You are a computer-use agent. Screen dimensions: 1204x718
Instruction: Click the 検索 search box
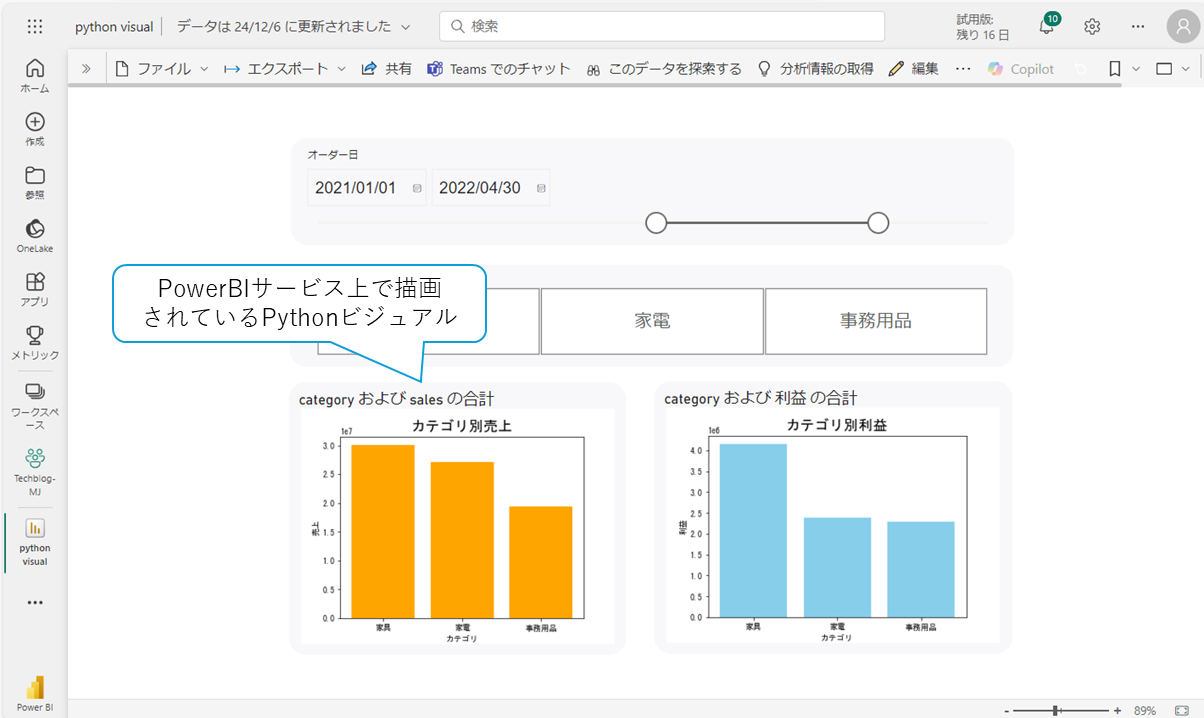(x=662, y=27)
